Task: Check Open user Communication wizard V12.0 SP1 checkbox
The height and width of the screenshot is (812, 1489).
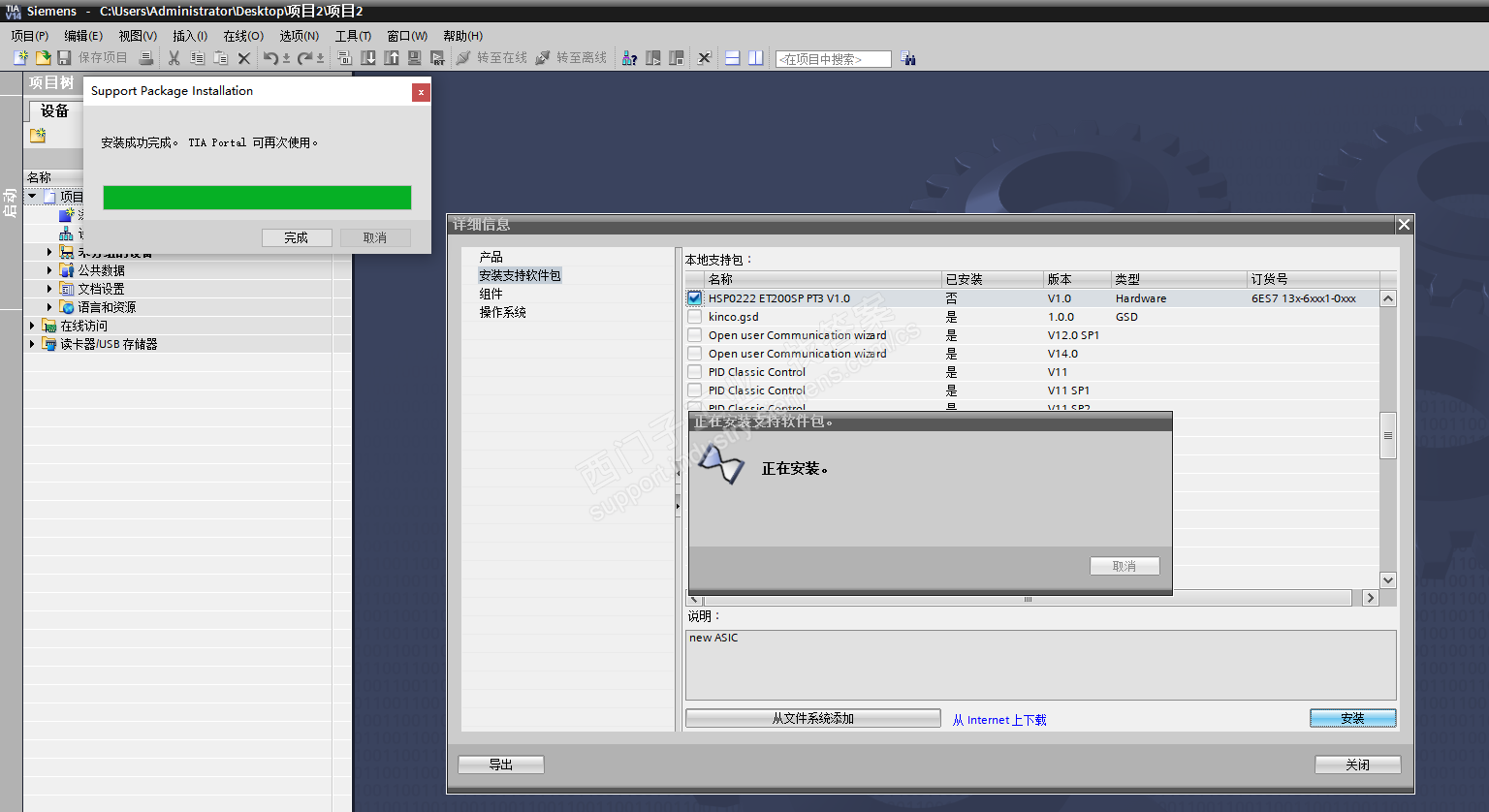Action: point(694,335)
